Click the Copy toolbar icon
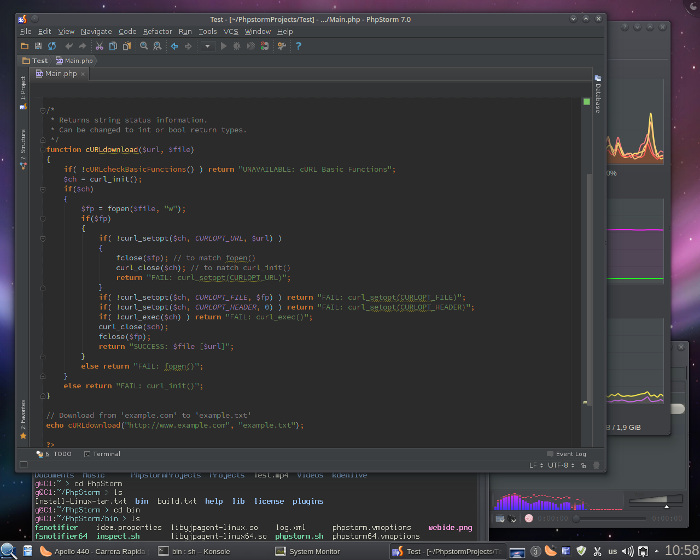Image resolution: width=700 pixels, height=560 pixels. 113,46
